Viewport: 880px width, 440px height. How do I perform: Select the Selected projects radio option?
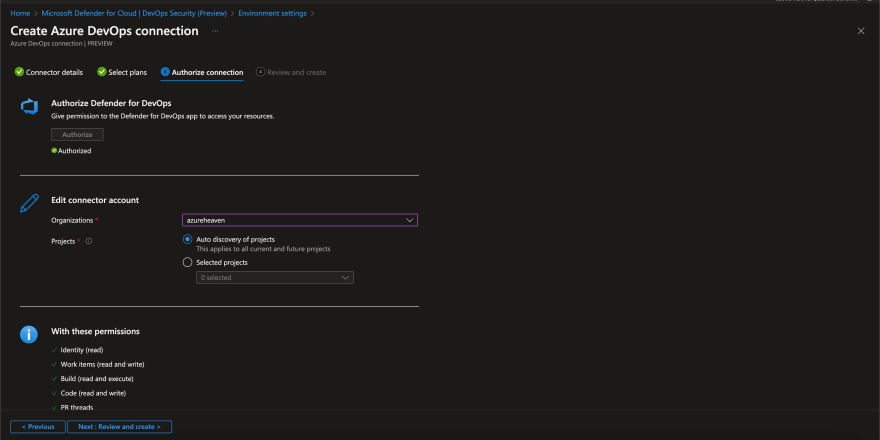point(187,262)
